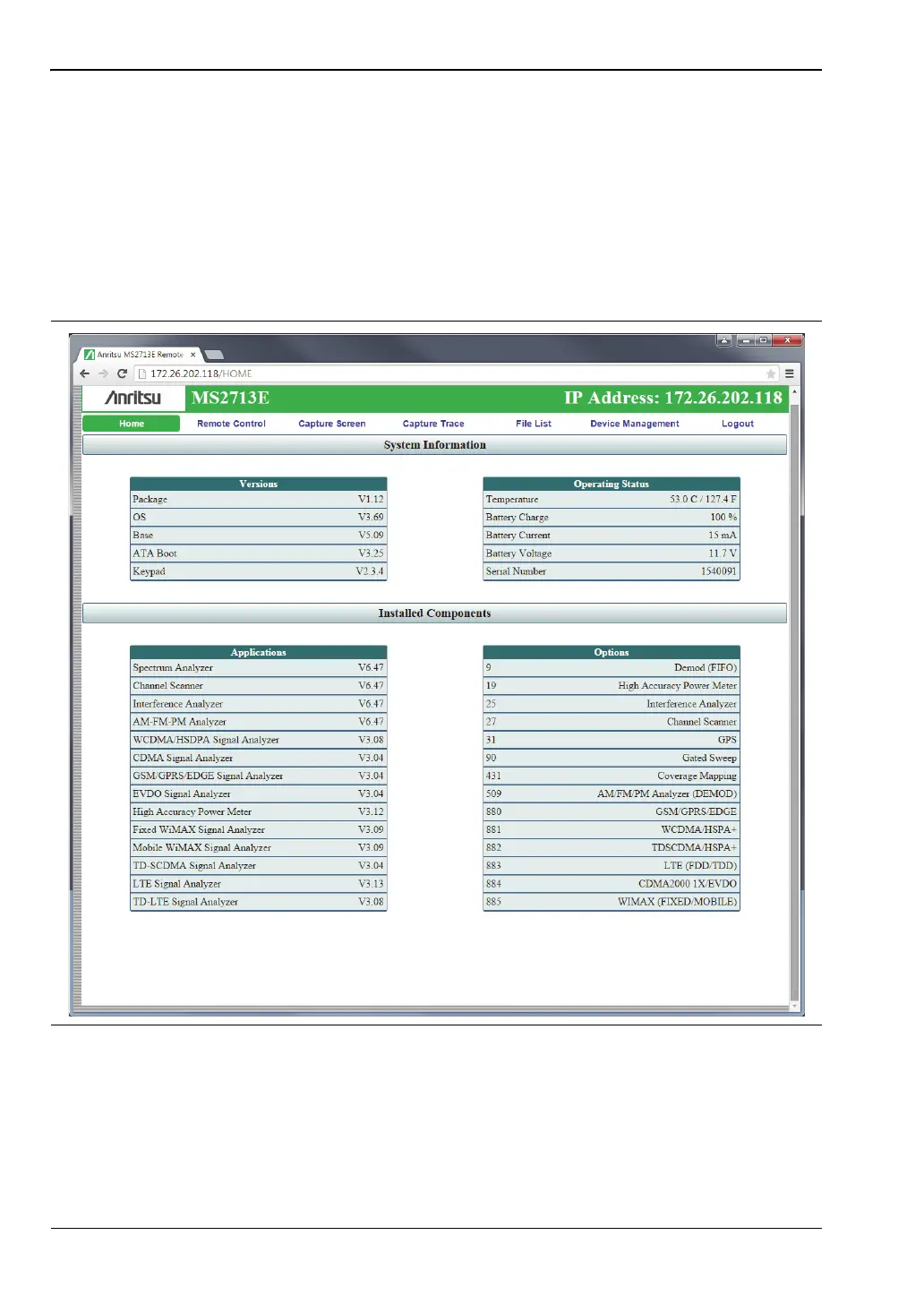This screenshot has width=924, height=1304.
Task: Go back using the browser back arrow
Action: coord(85,373)
